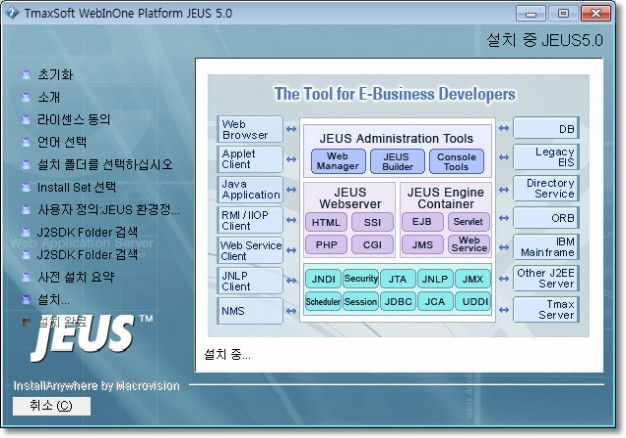
Task: Click the Scheduler service box
Action: click(x=323, y=301)
